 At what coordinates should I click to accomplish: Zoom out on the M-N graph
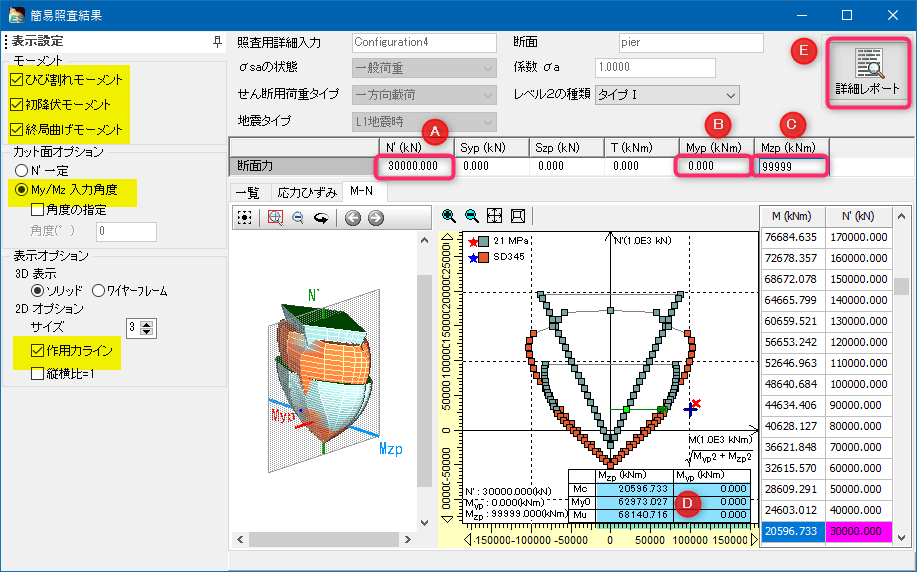(x=471, y=215)
